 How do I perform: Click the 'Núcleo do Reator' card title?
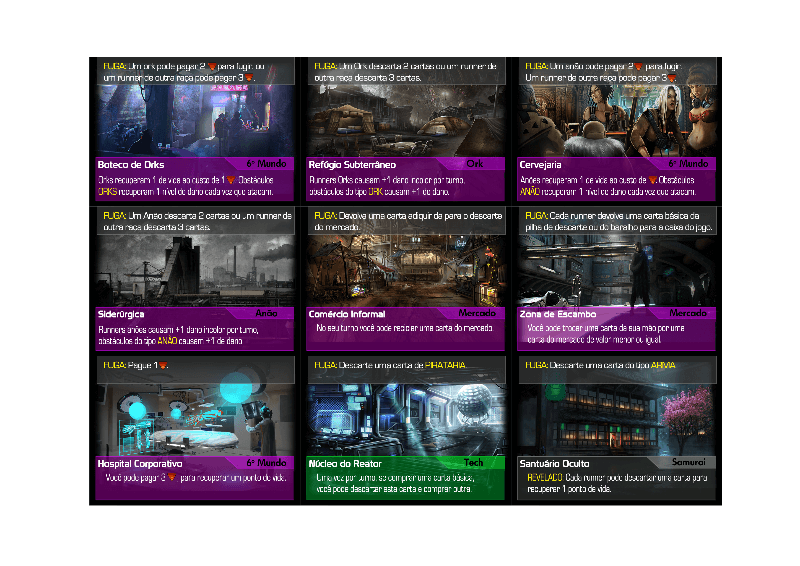(x=345, y=464)
